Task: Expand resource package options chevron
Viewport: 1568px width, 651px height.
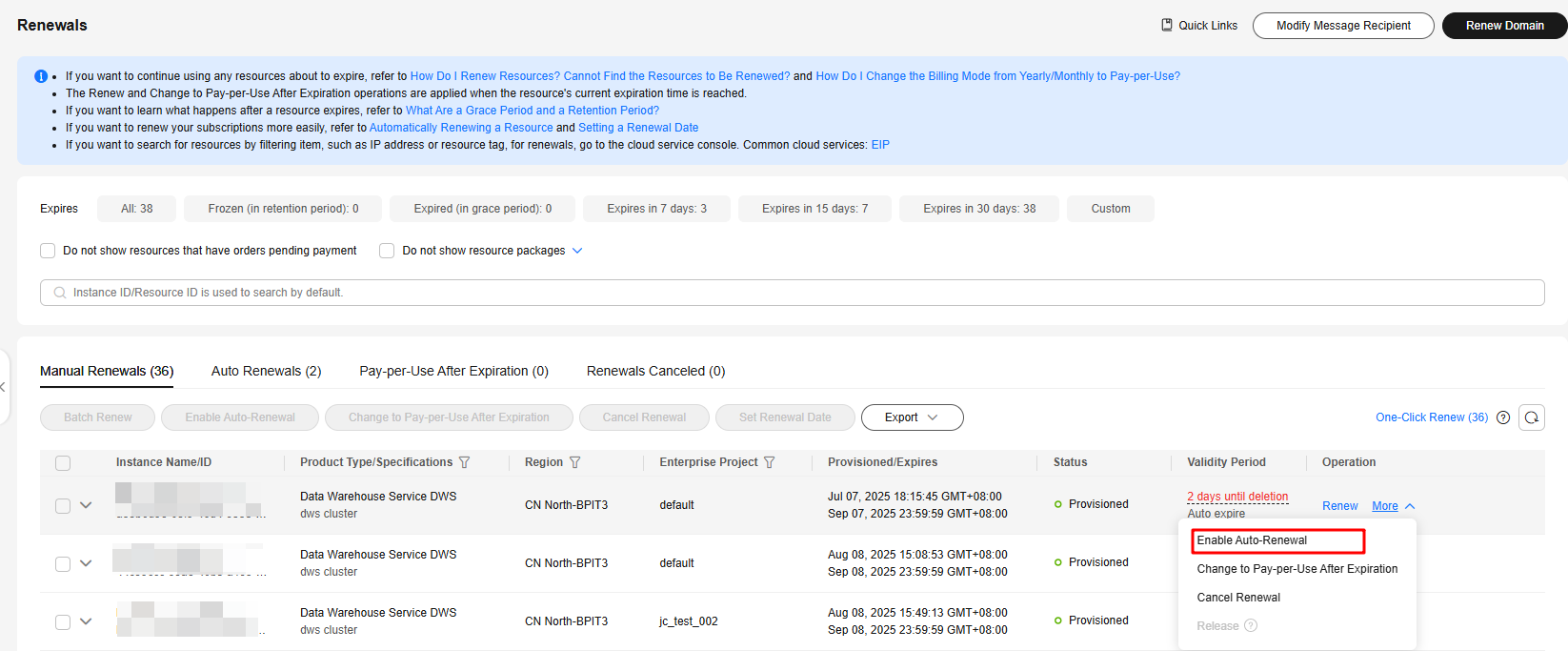Action: [x=577, y=251]
